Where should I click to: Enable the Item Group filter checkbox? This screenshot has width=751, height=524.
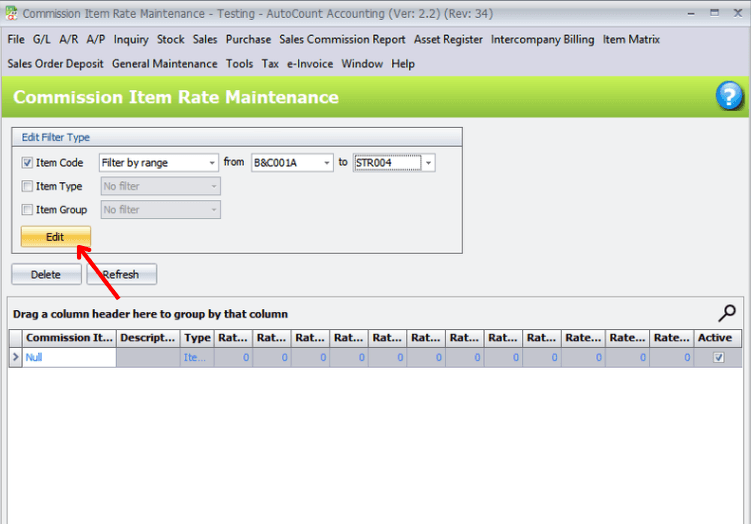coord(27,210)
